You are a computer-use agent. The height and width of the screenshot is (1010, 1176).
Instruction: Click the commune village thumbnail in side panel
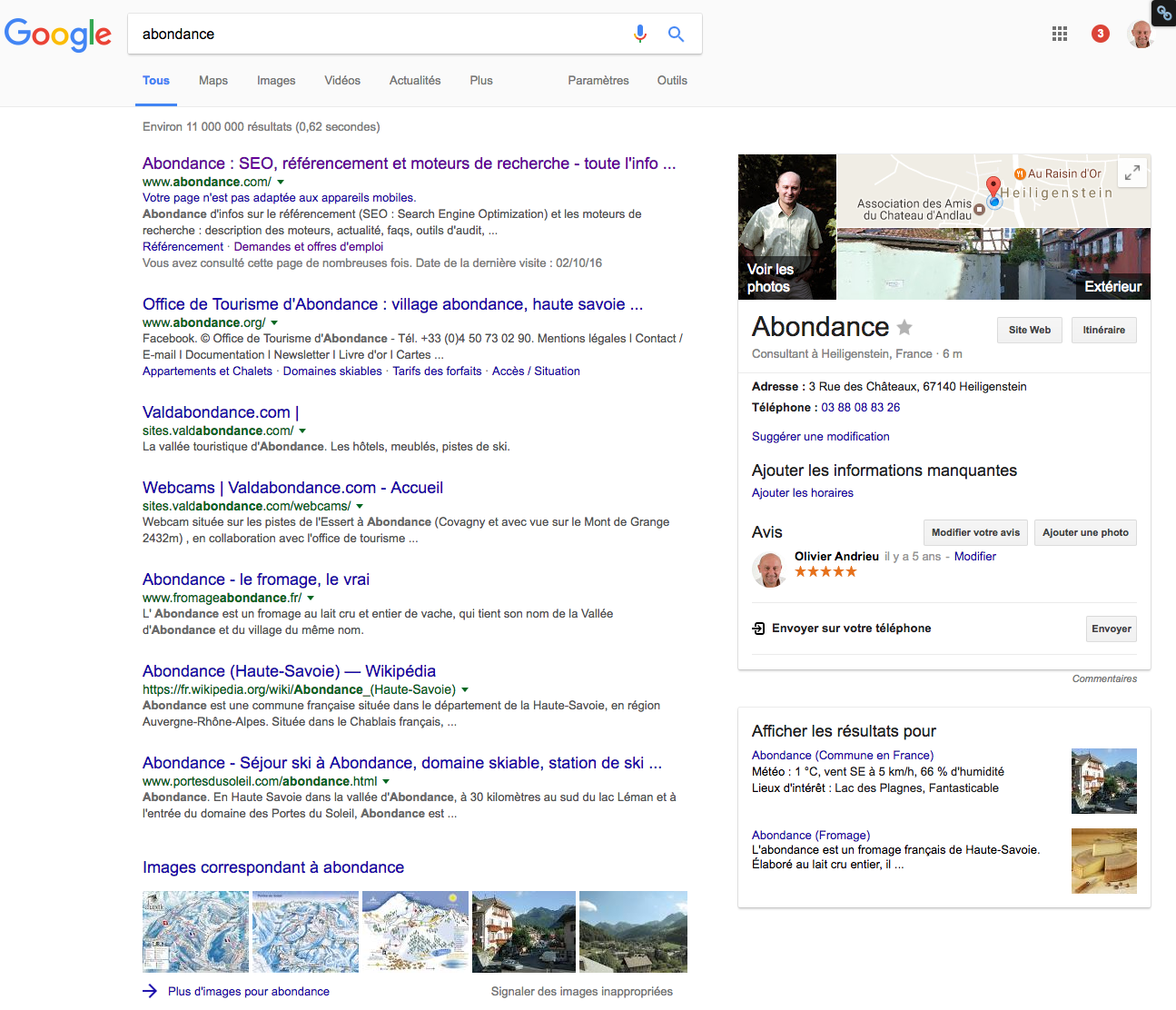pyautogui.click(x=1104, y=781)
